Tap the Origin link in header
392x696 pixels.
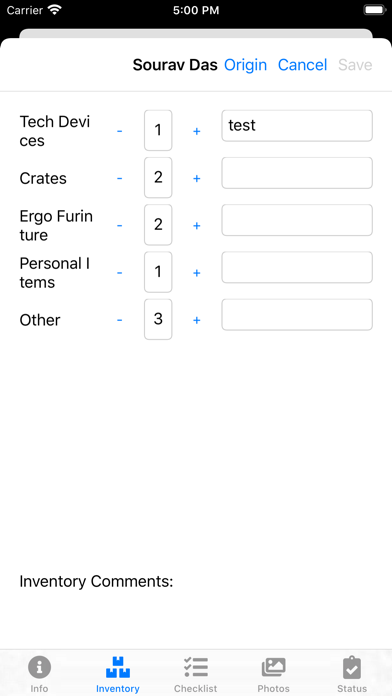pyautogui.click(x=245, y=65)
